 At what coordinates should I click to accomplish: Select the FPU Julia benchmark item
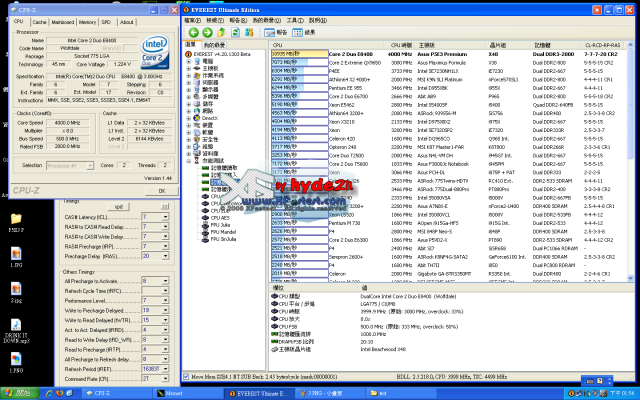tap(216, 225)
